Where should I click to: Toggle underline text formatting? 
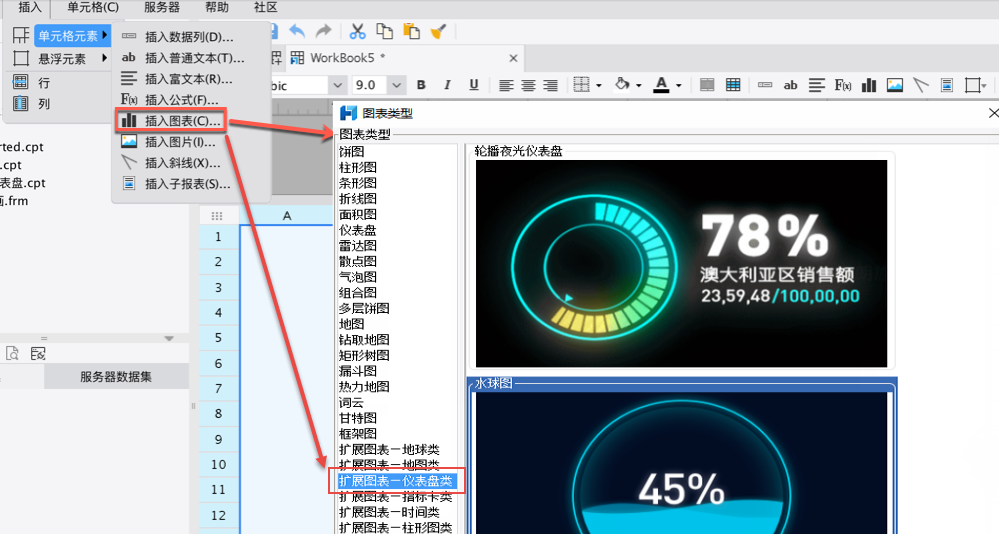click(473, 85)
